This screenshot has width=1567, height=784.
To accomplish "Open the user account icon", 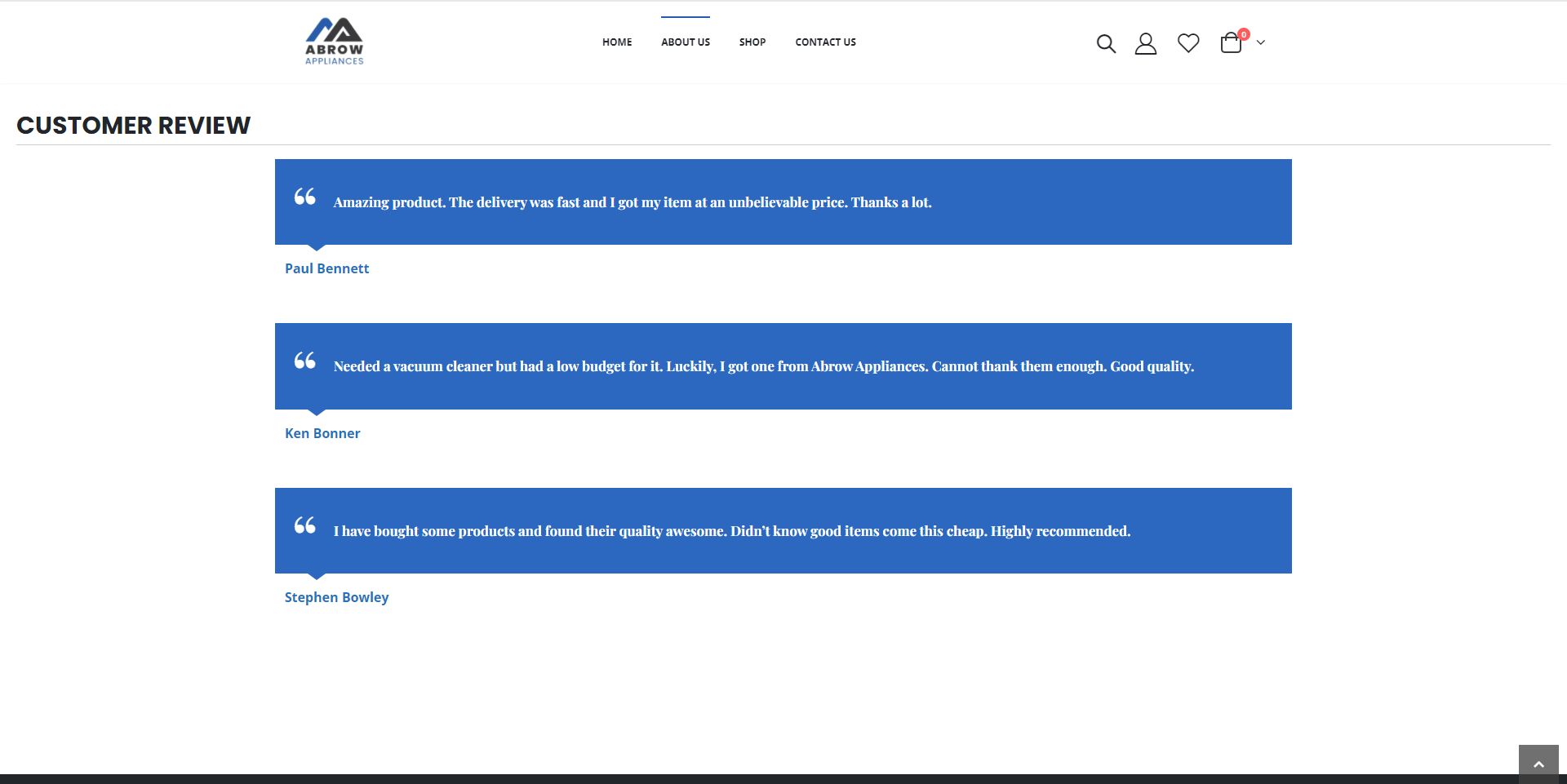I will [x=1145, y=43].
